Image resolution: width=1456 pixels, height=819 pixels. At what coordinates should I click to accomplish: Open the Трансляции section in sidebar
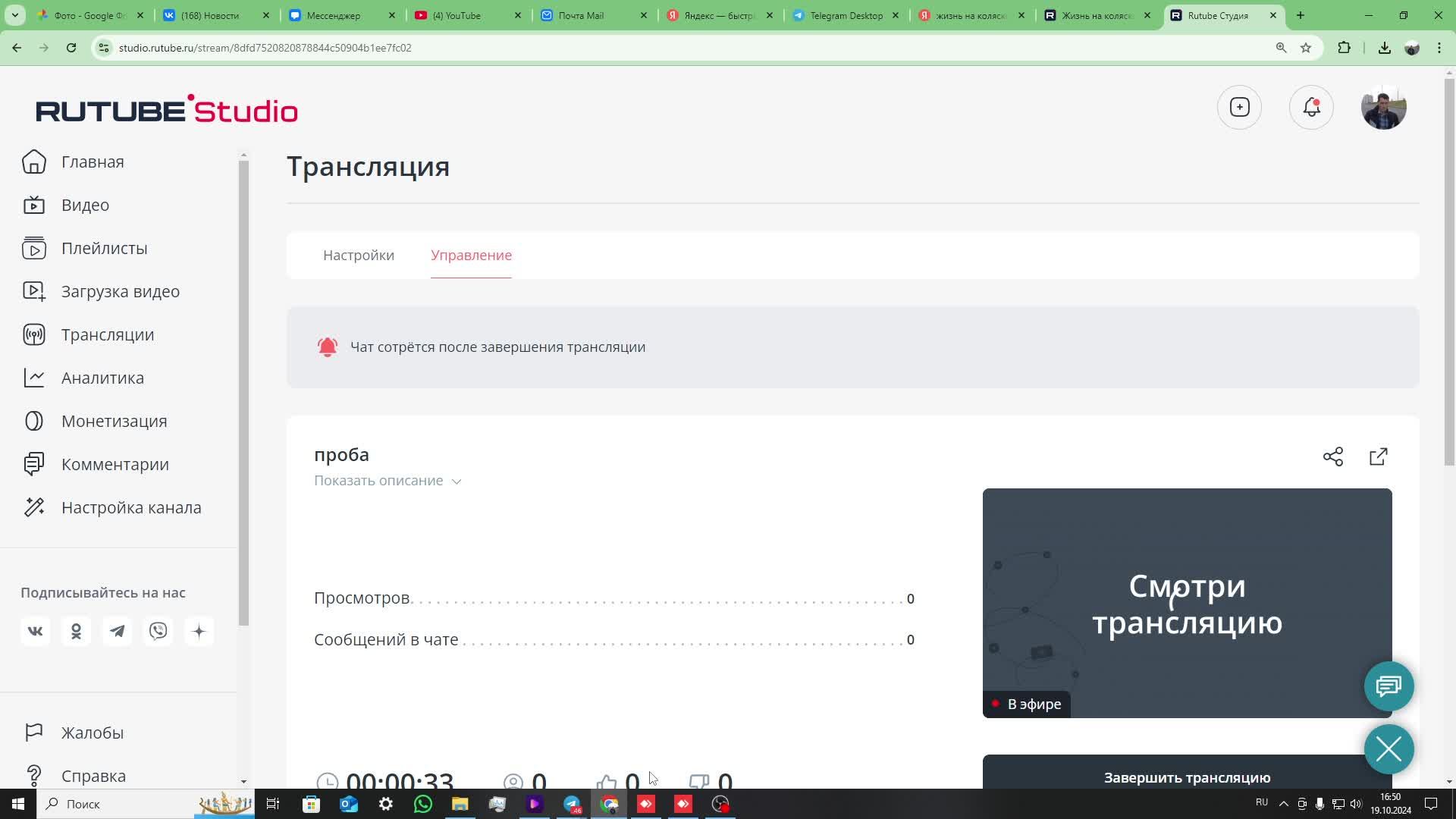coord(108,334)
